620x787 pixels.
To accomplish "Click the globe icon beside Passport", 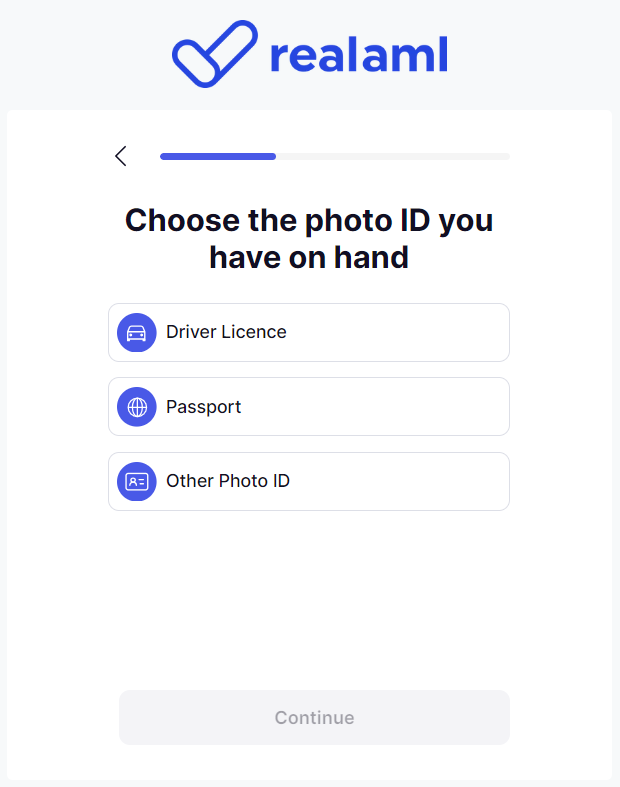I will (x=137, y=407).
